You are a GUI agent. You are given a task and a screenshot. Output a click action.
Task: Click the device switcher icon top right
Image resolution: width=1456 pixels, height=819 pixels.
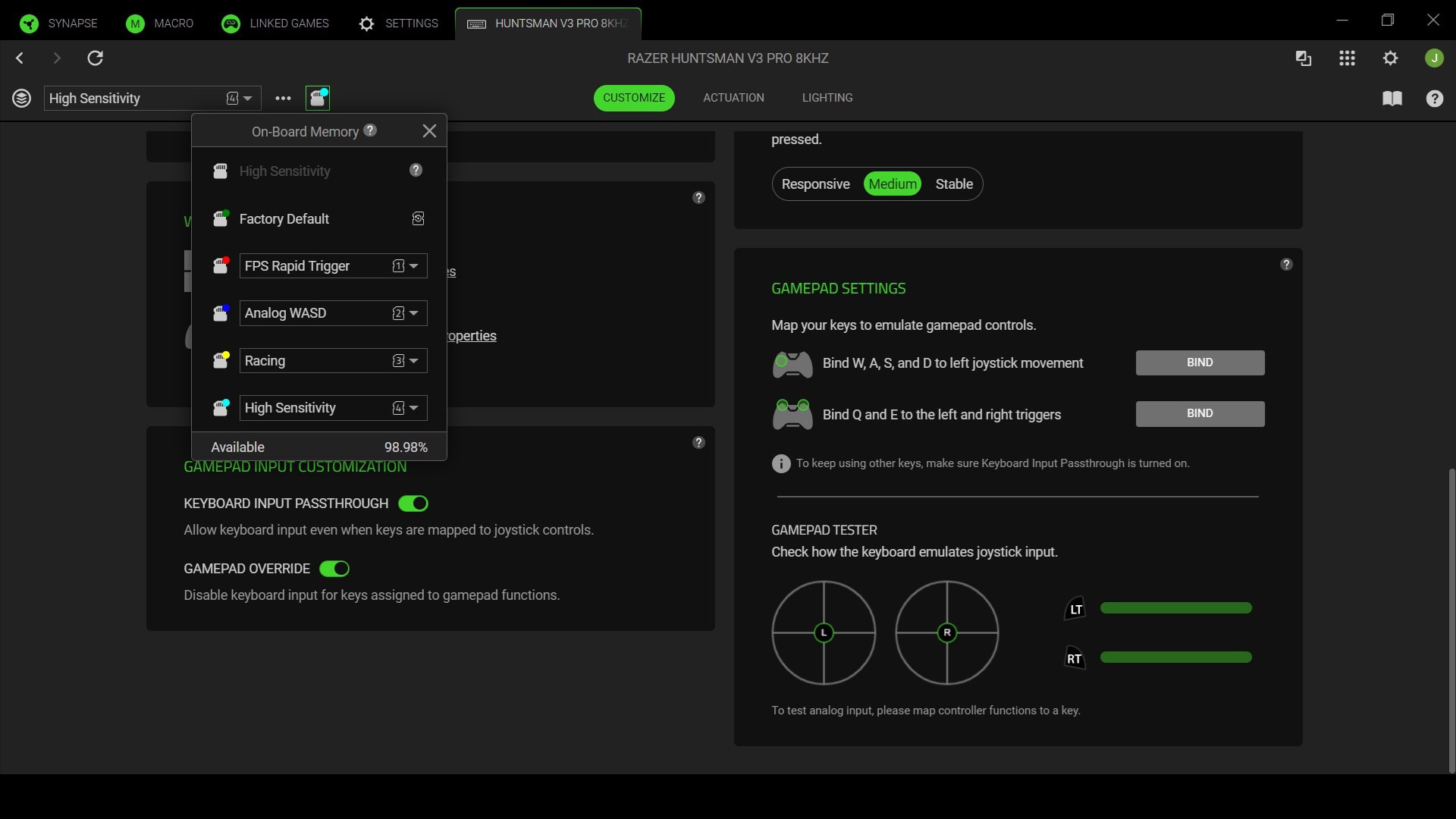1304,58
